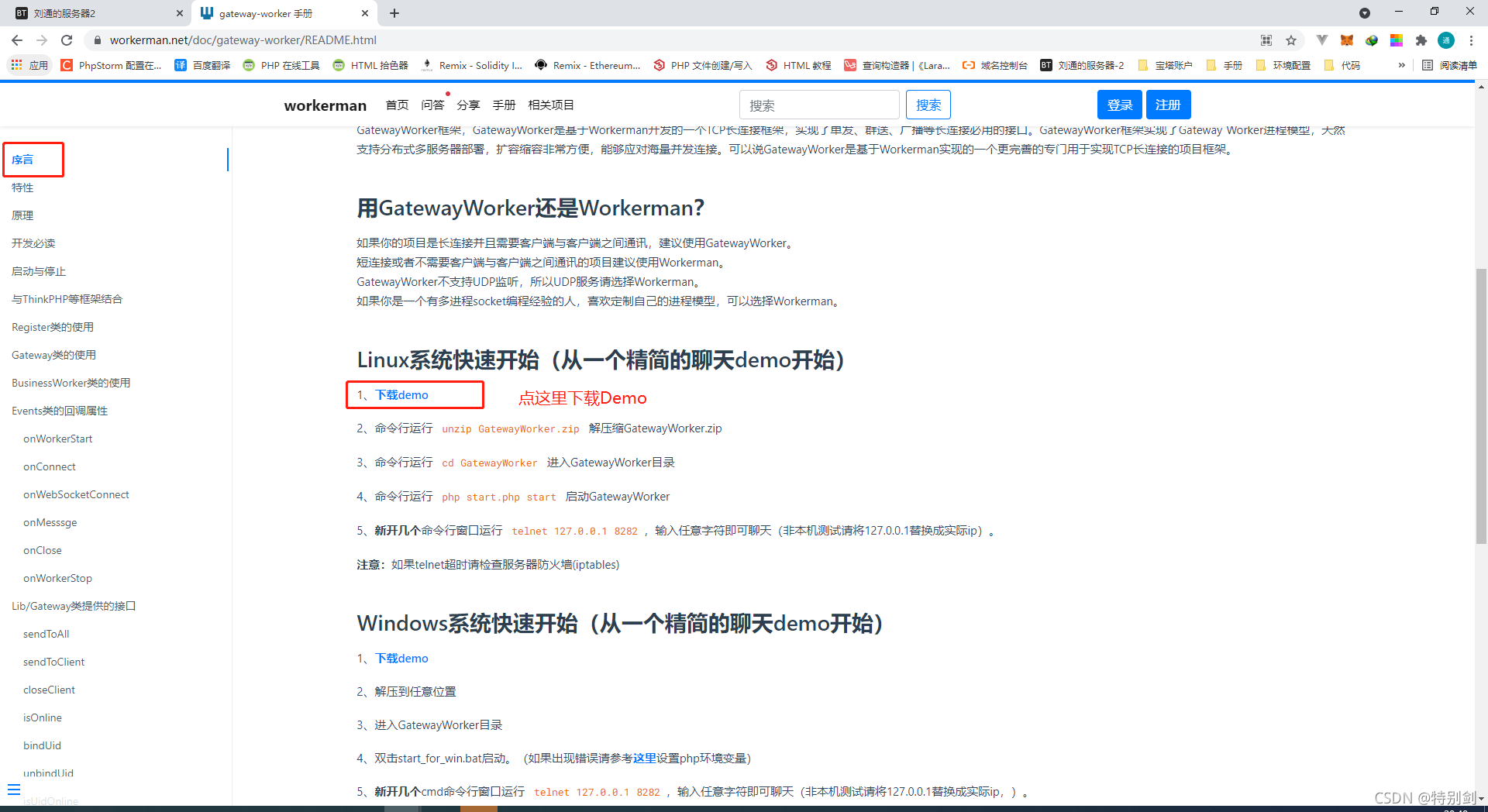Close the gateway-worker 手册 tab
This screenshot has height=812, width=1488.
[365, 13]
